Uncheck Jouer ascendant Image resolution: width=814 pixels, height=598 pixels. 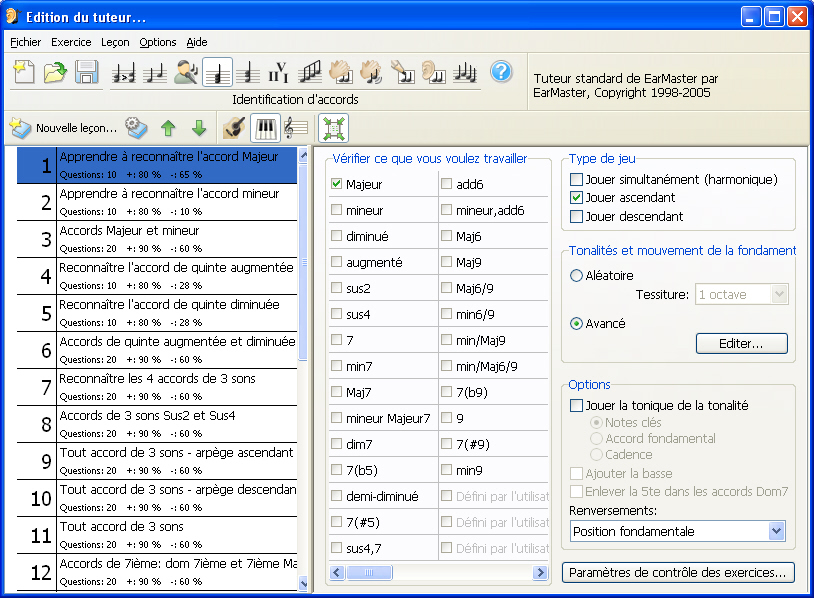[576, 198]
